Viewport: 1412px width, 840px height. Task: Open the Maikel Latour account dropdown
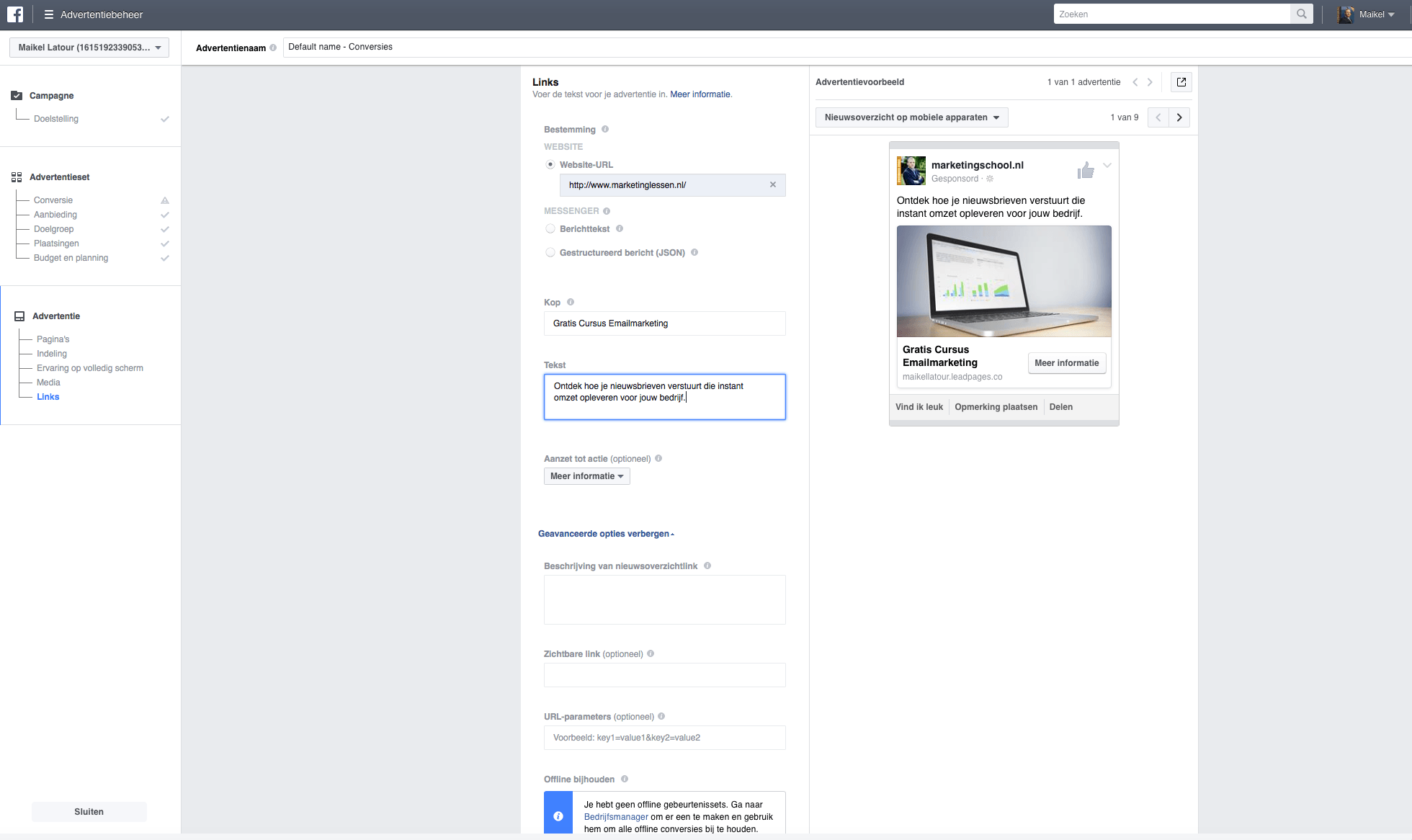click(89, 48)
